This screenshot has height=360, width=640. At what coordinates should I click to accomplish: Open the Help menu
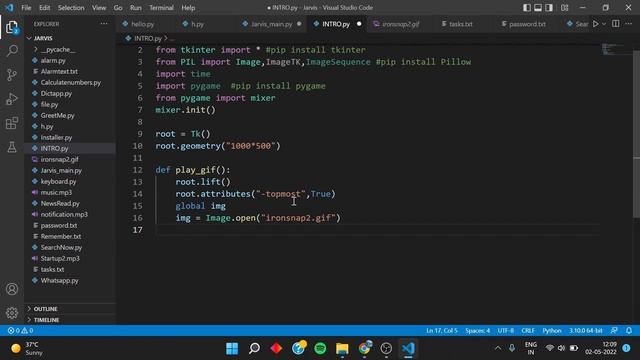click(x=188, y=8)
